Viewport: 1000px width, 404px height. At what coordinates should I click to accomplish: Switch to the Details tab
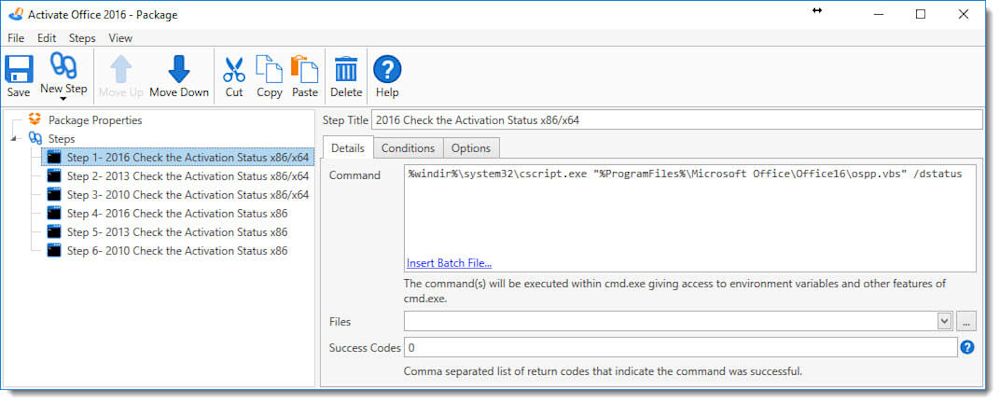tap(348, 148)
